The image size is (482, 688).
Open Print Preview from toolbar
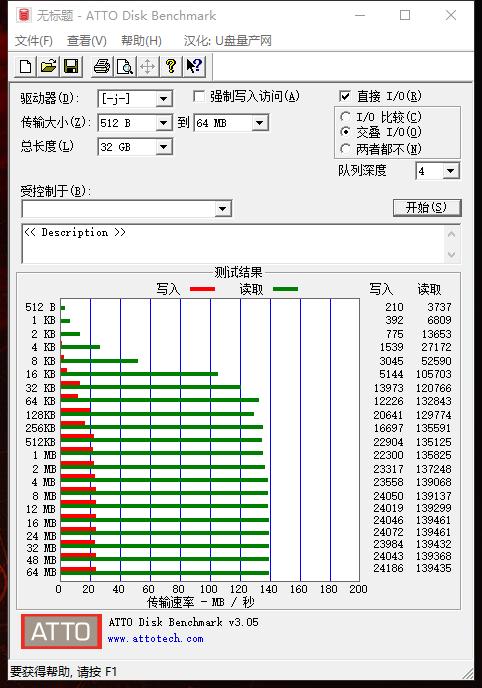pos(125,66)
